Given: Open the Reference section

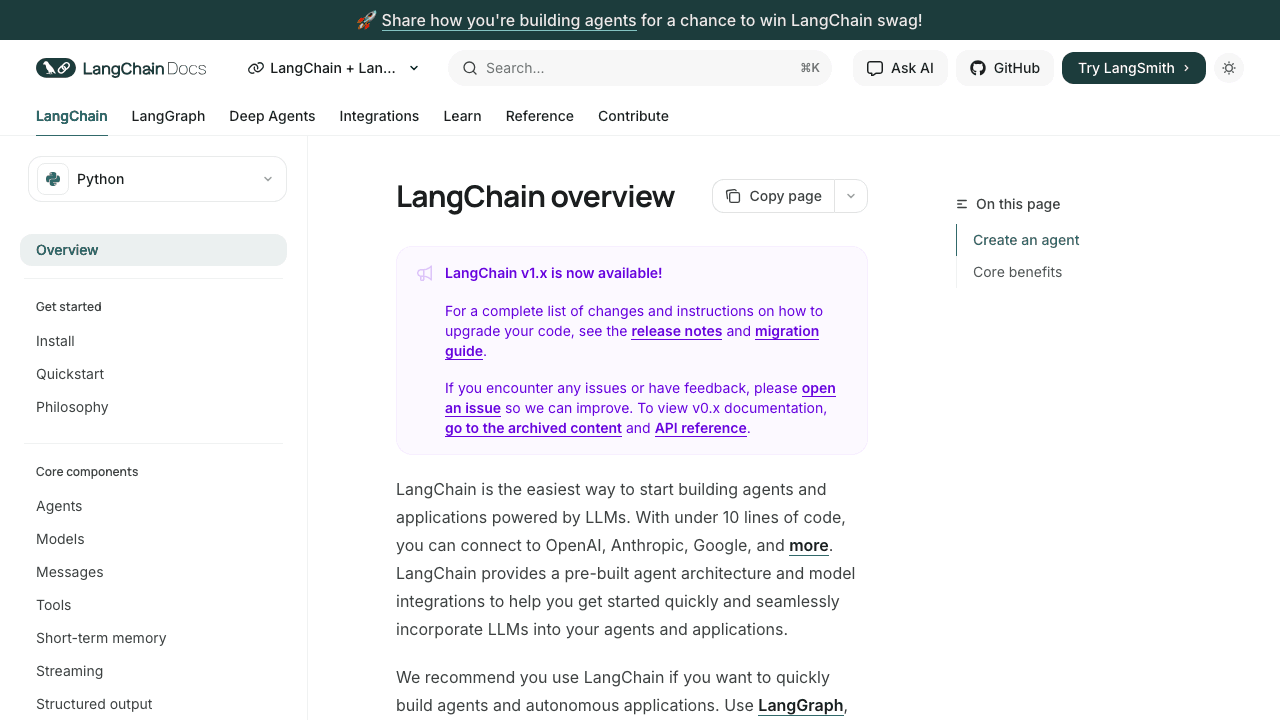Looking at the screenshot, I should pyautogui.click(x=539, y=116).
